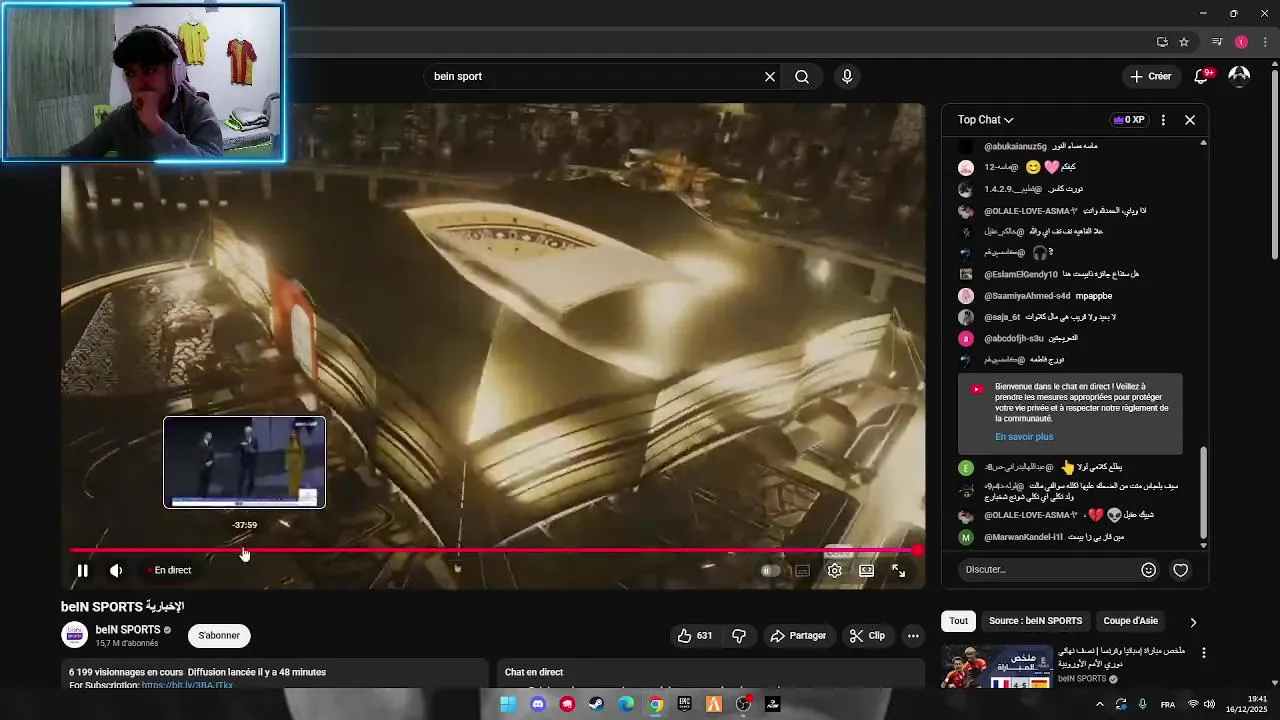The height and width of the screenshot is (720, 1280).
Task: Click chat user @MarwanKandel-l1l
Action: tap(1023, 537)
